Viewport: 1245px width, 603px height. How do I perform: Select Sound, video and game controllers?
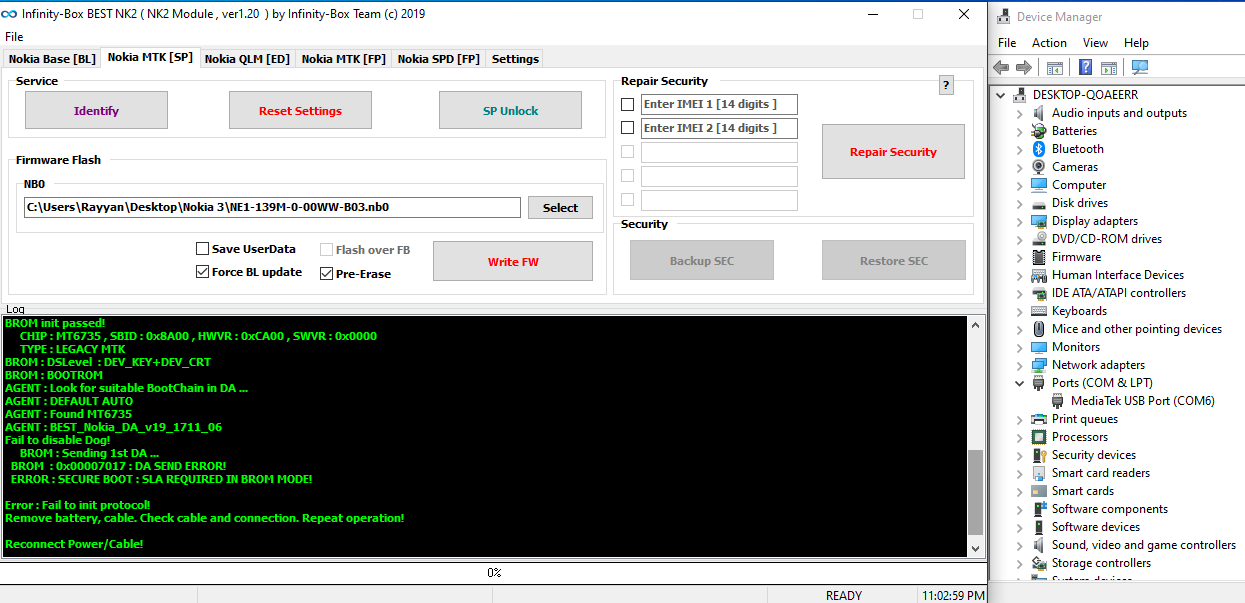(1143, 545)
